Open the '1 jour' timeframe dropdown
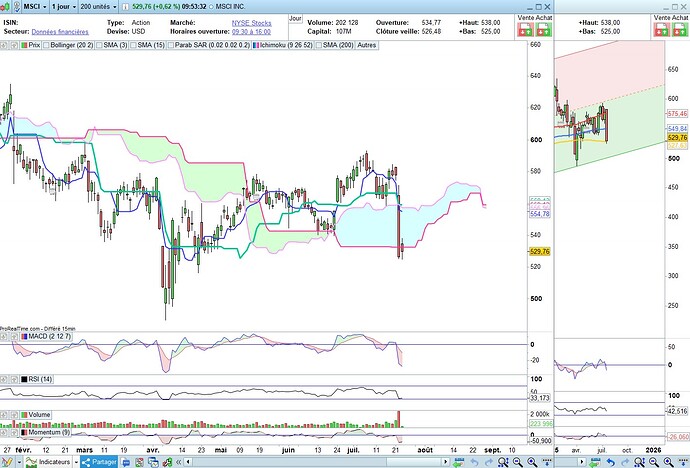 (63, 7)
